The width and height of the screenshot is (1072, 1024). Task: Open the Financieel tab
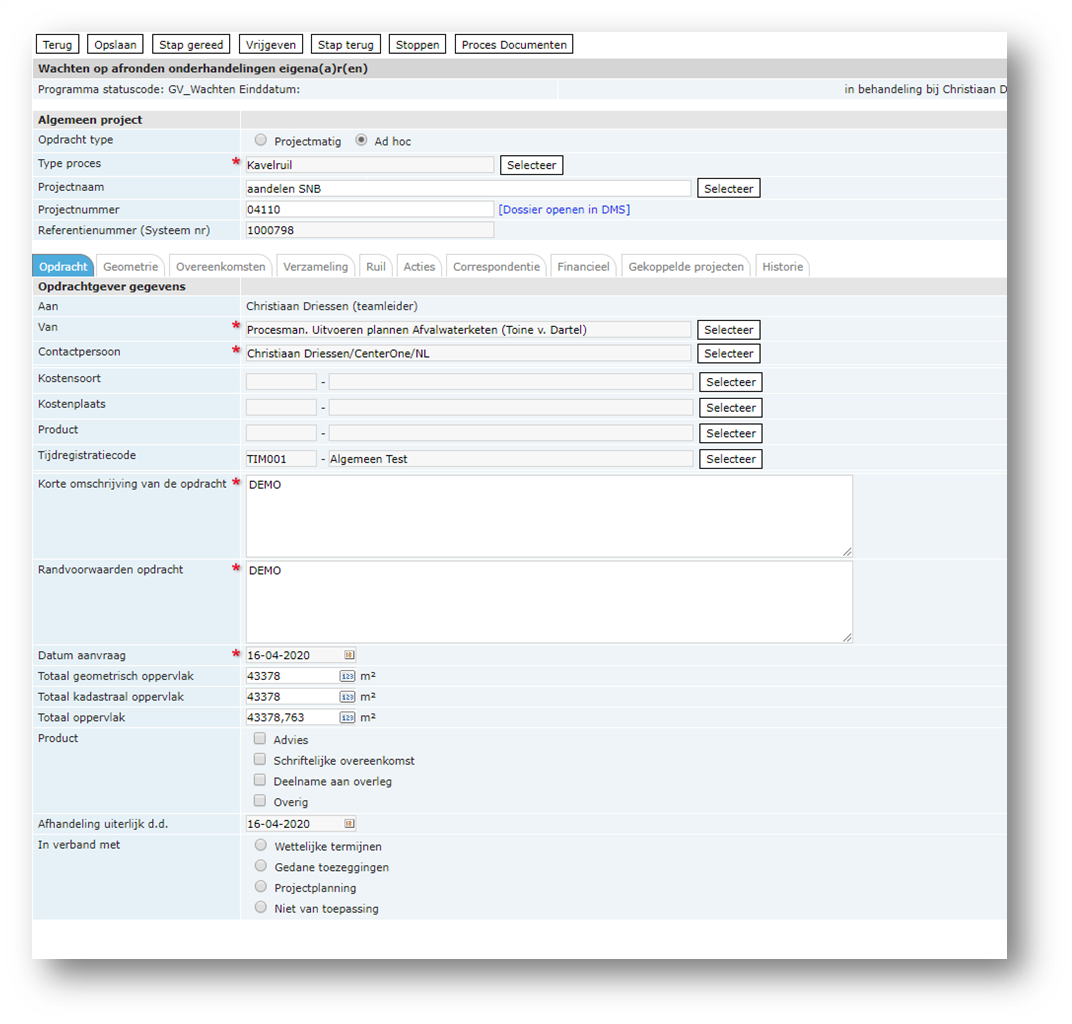(x=583, y=267)
